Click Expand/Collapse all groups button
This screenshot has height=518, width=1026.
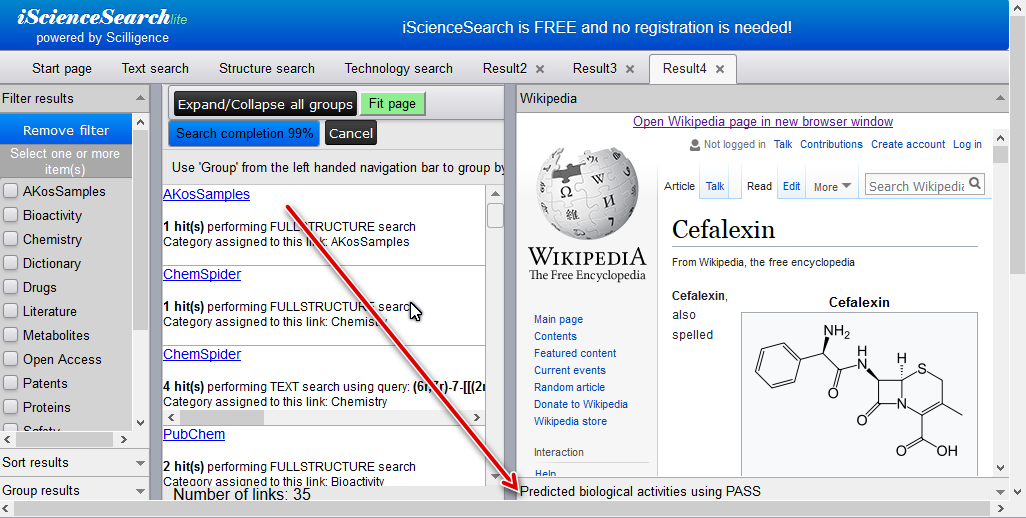tap(265, 104)
